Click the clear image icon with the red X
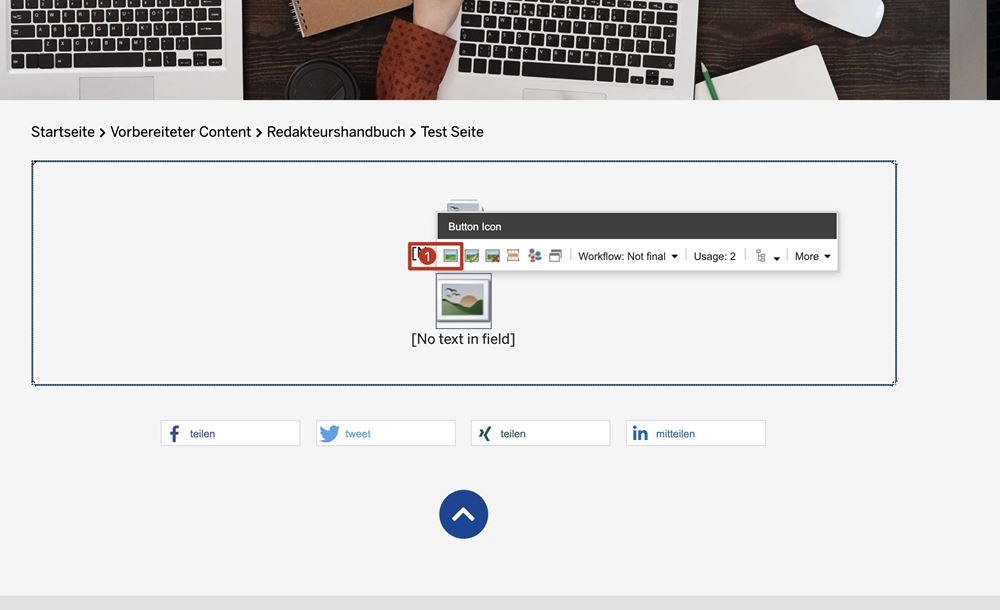 [493, 257]
